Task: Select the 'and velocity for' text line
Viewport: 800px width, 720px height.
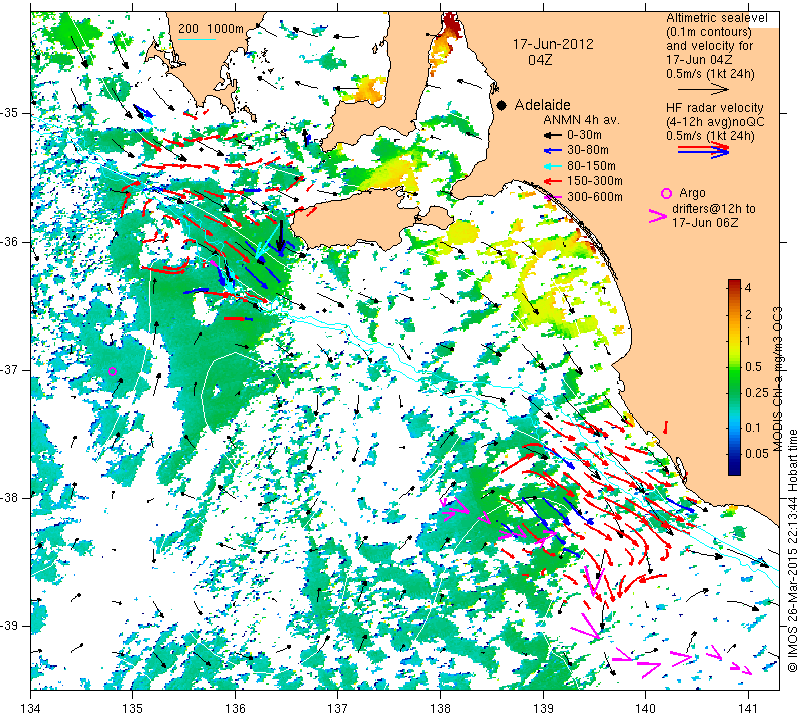Action: pyautogui.click(x=710, y=46)
